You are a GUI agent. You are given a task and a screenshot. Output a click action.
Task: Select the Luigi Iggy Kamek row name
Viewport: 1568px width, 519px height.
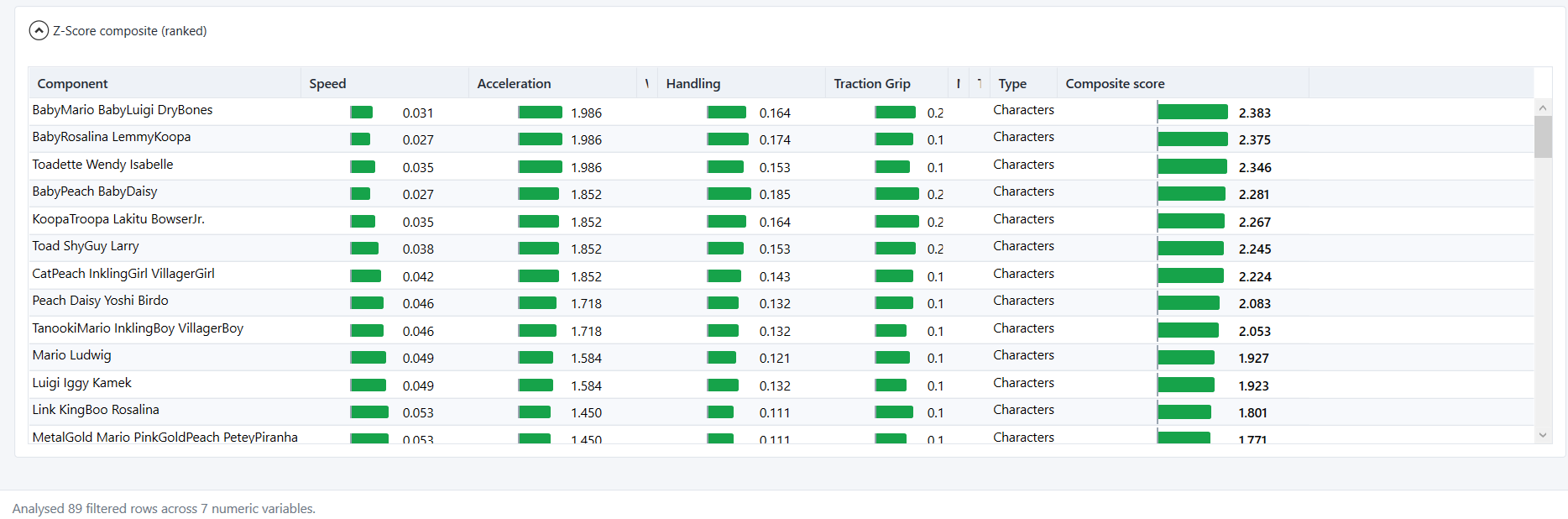coord(81,383)
